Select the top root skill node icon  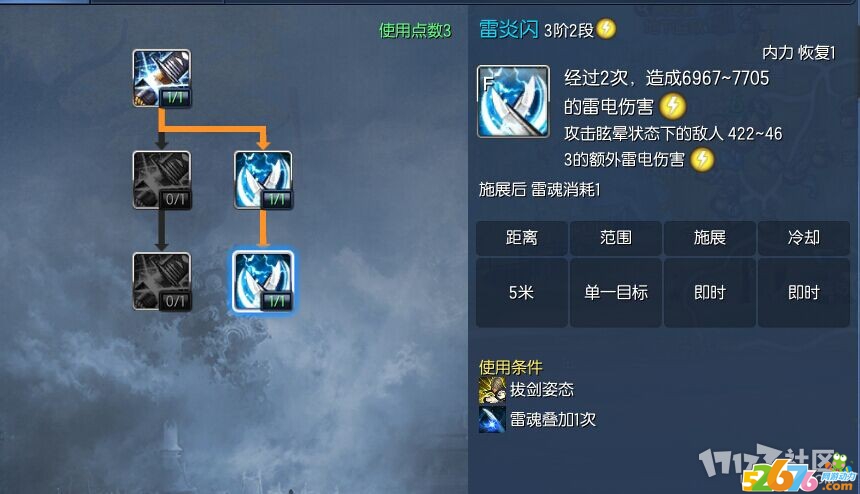[162, 78]
